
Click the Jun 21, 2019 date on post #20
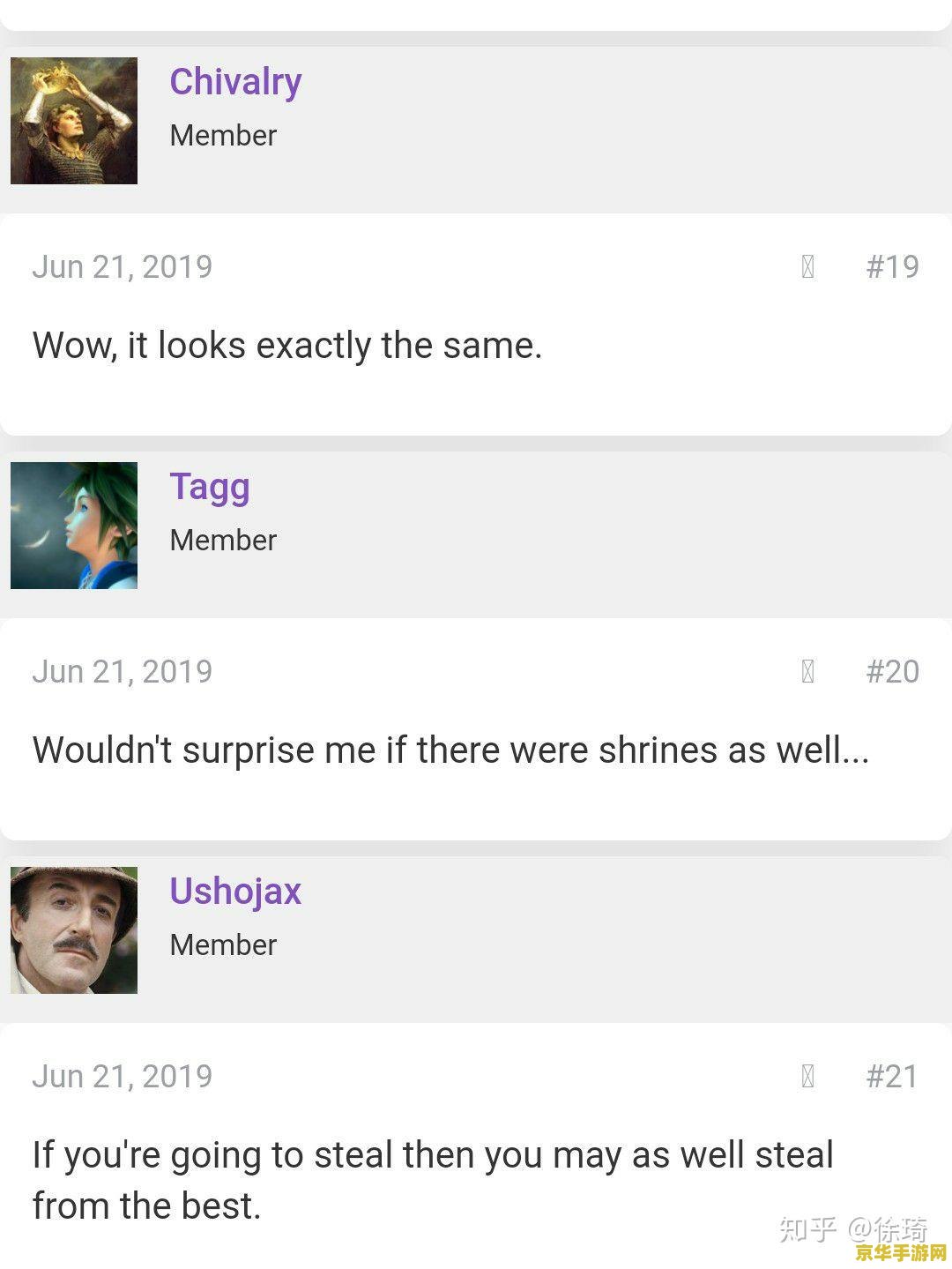click(123, 671)
